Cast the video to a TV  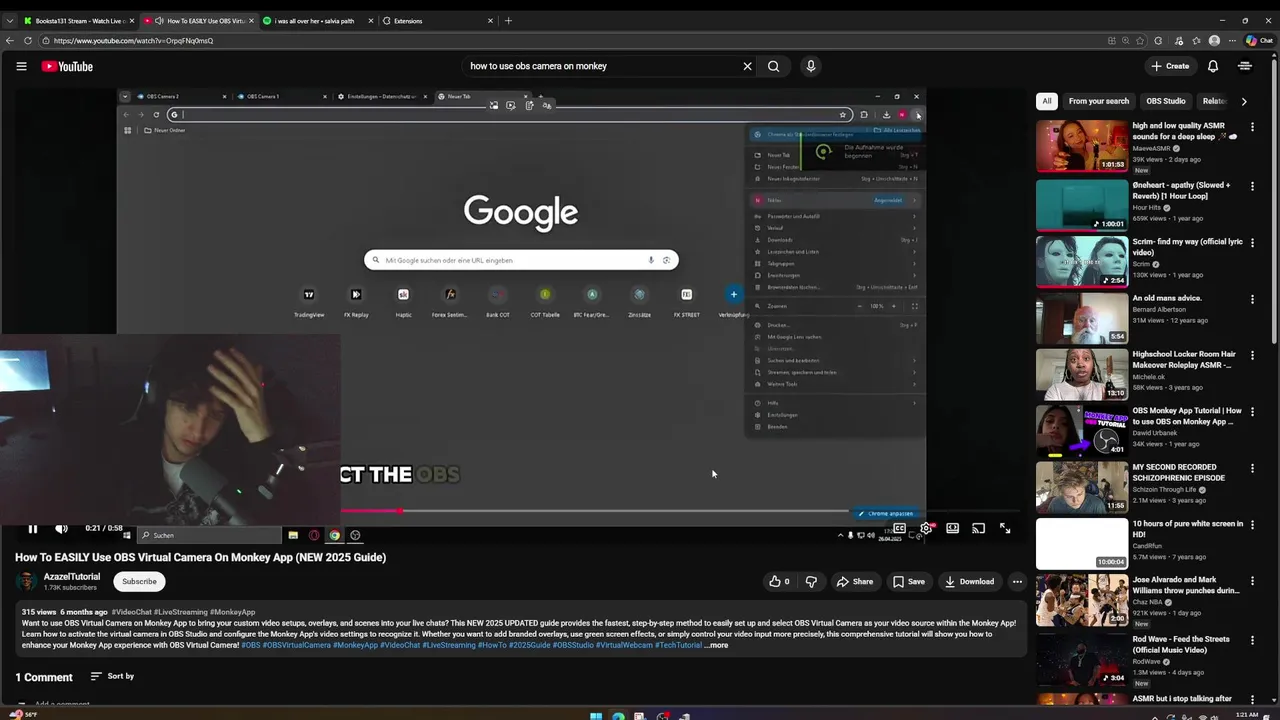979,529
